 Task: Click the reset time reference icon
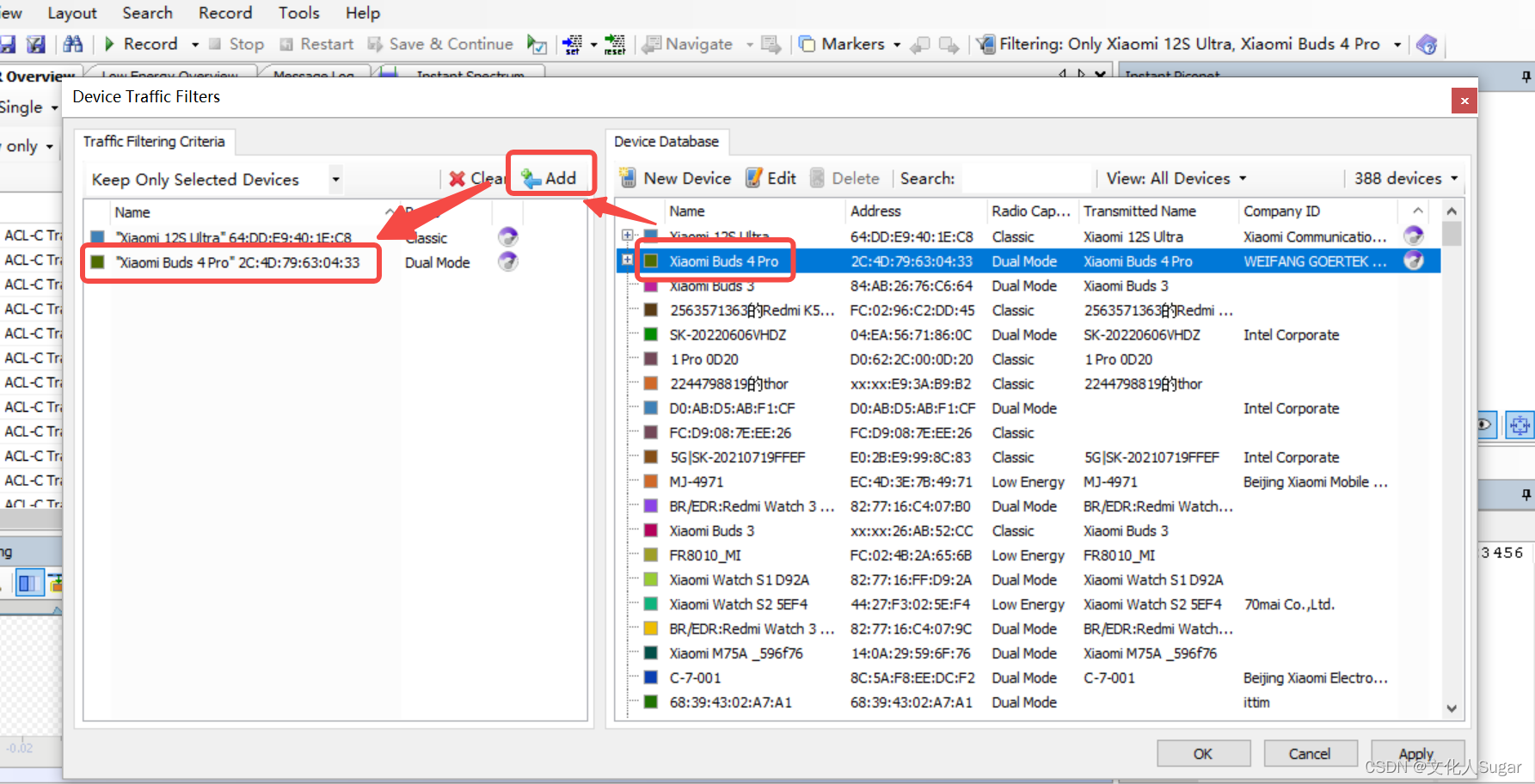click(615, 45)
